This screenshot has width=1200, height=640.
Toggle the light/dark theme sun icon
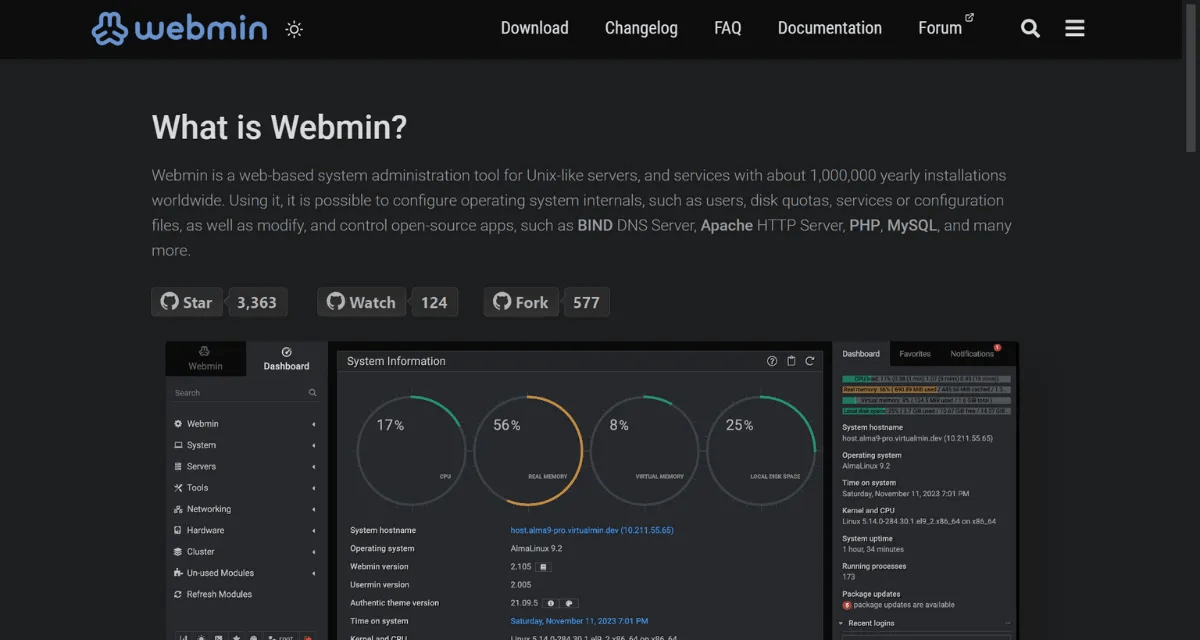coord(294,29)
